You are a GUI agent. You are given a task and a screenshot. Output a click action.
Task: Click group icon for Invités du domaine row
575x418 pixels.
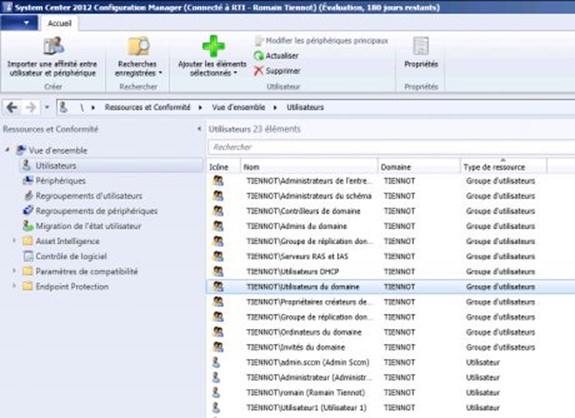pyautogui.click(x=218, y=347)
